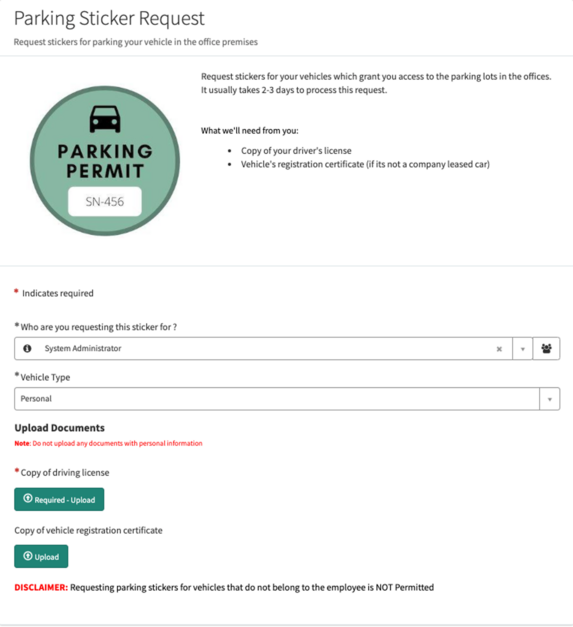Open the user group lookup icon
Image resolution: width=573 pixels, height=627 pixels.
[x=546, y=349]
